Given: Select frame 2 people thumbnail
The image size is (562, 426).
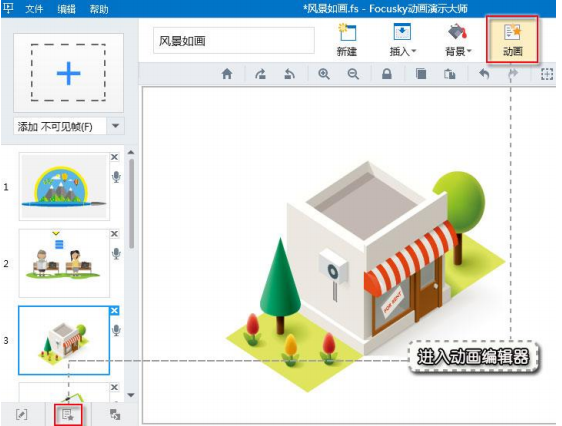Looking at the screenshot, I should tap(64, 263).
